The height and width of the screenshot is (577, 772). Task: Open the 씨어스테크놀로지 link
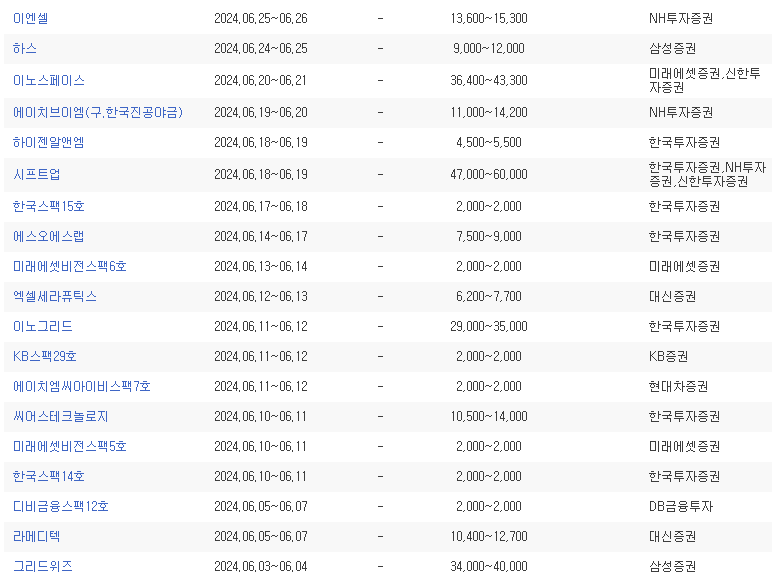click(x=61, y=417)
